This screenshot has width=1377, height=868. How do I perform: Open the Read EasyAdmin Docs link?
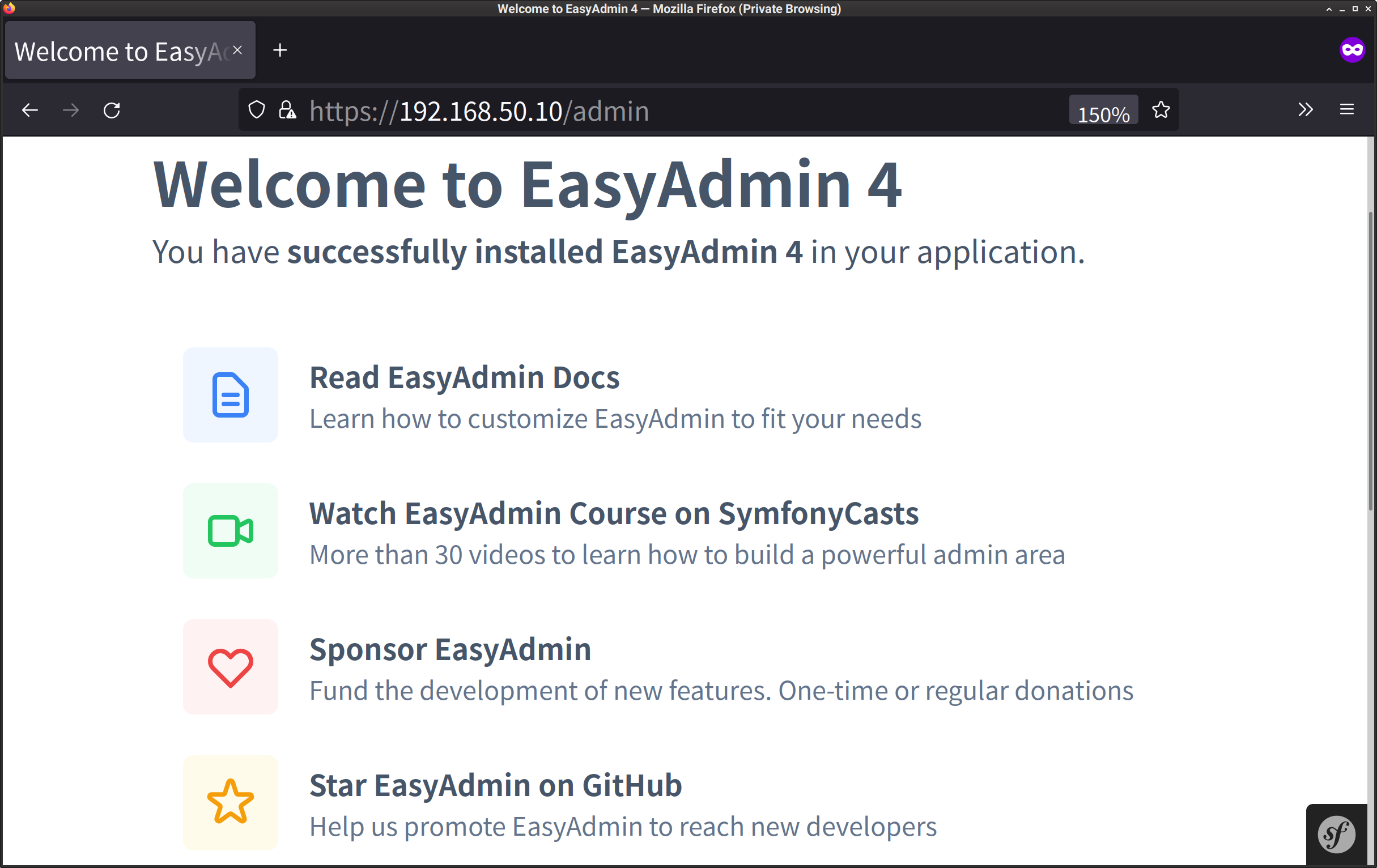tap(464, 378)
